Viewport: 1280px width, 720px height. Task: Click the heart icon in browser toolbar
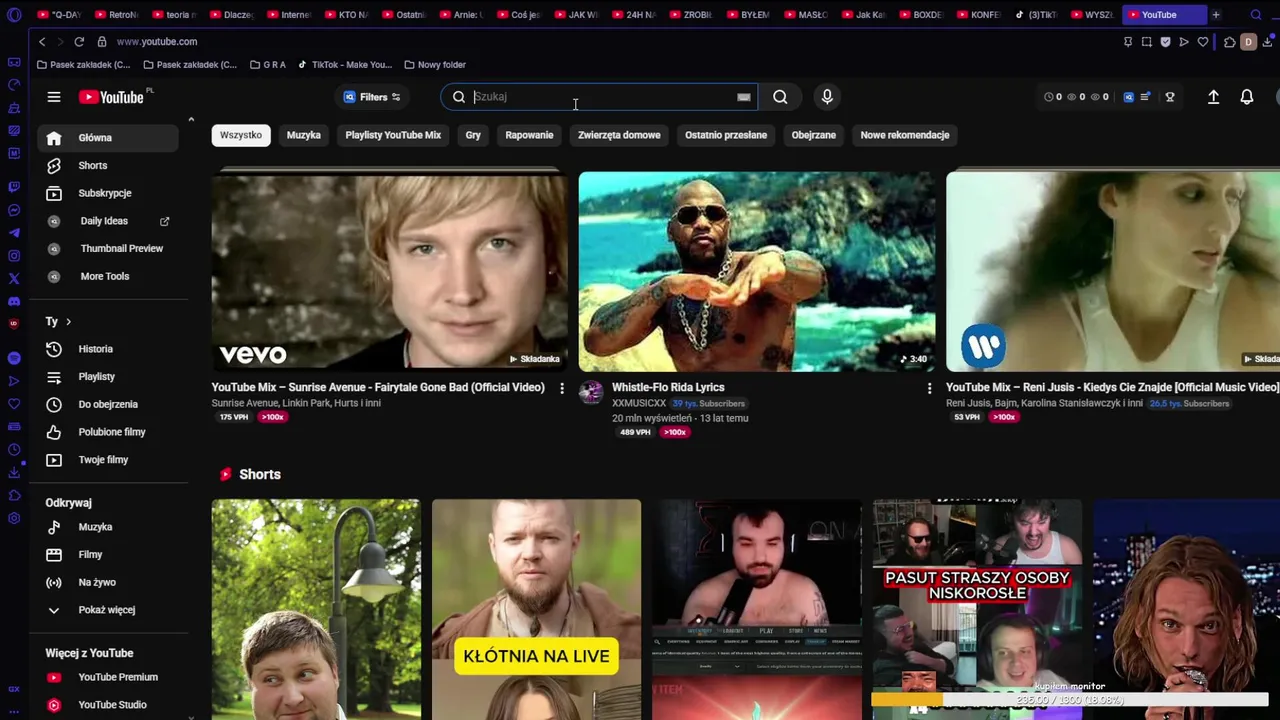point(1203,42)
